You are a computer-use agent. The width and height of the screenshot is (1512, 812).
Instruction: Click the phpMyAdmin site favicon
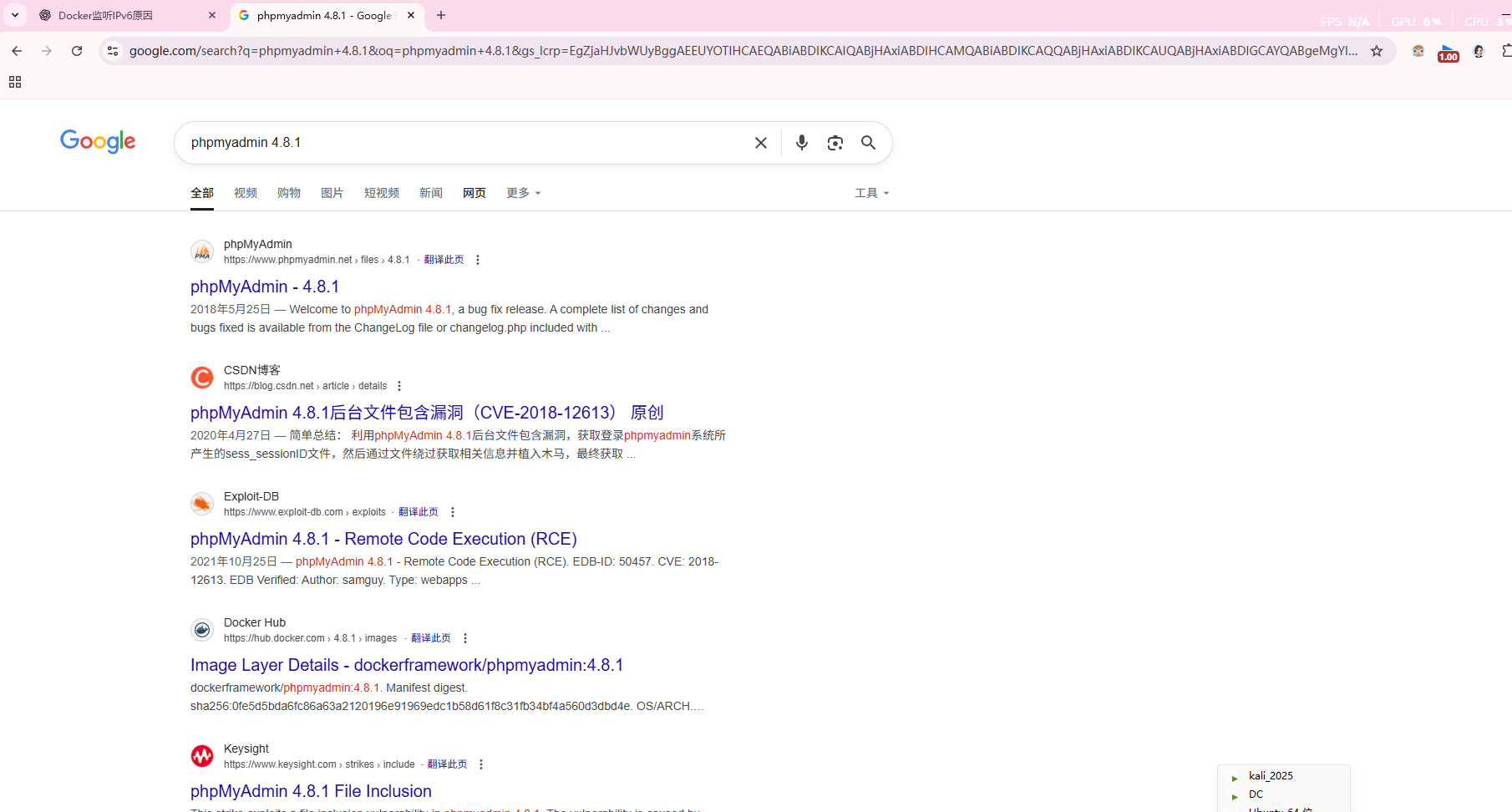click(202, 251)
